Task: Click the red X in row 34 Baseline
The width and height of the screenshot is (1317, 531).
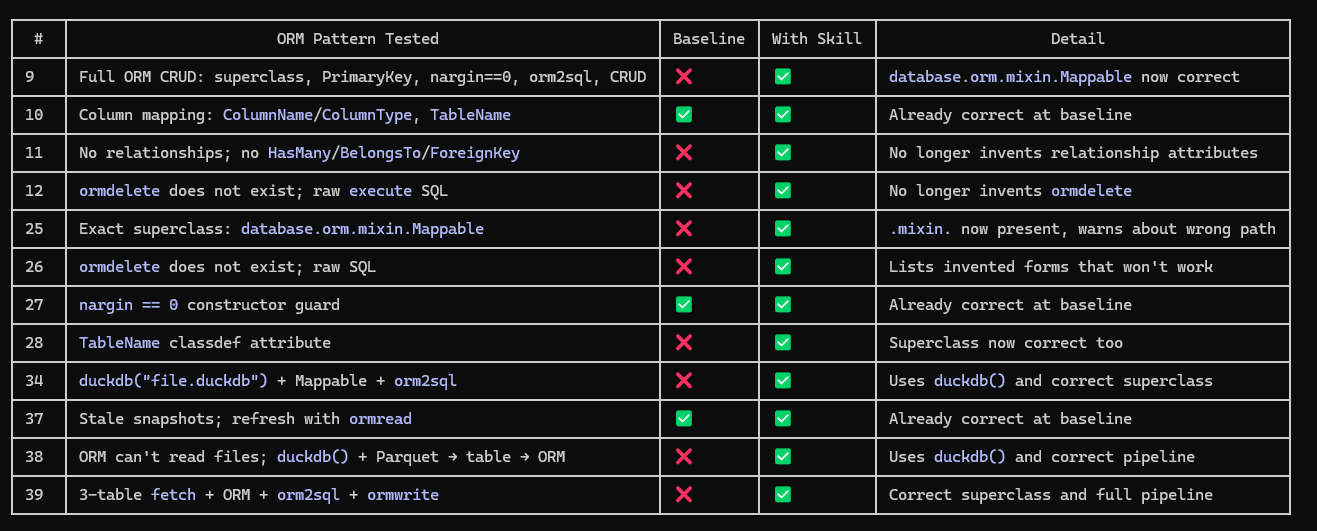Action: 684,380
